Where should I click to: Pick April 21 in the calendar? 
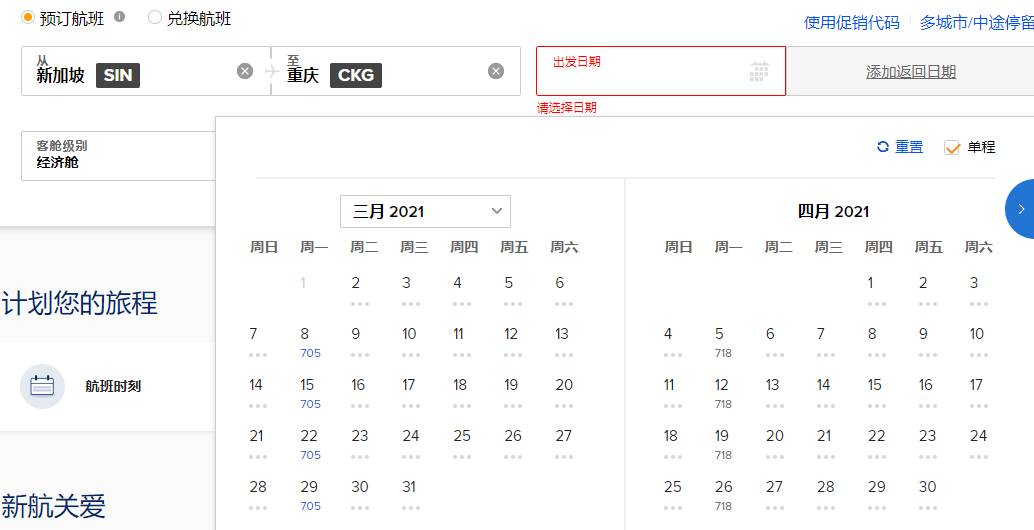pos(825,444)
